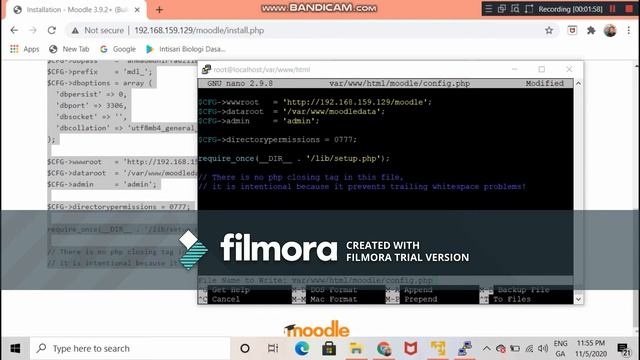Open McAfee from the taskbar

coord(411,349)
